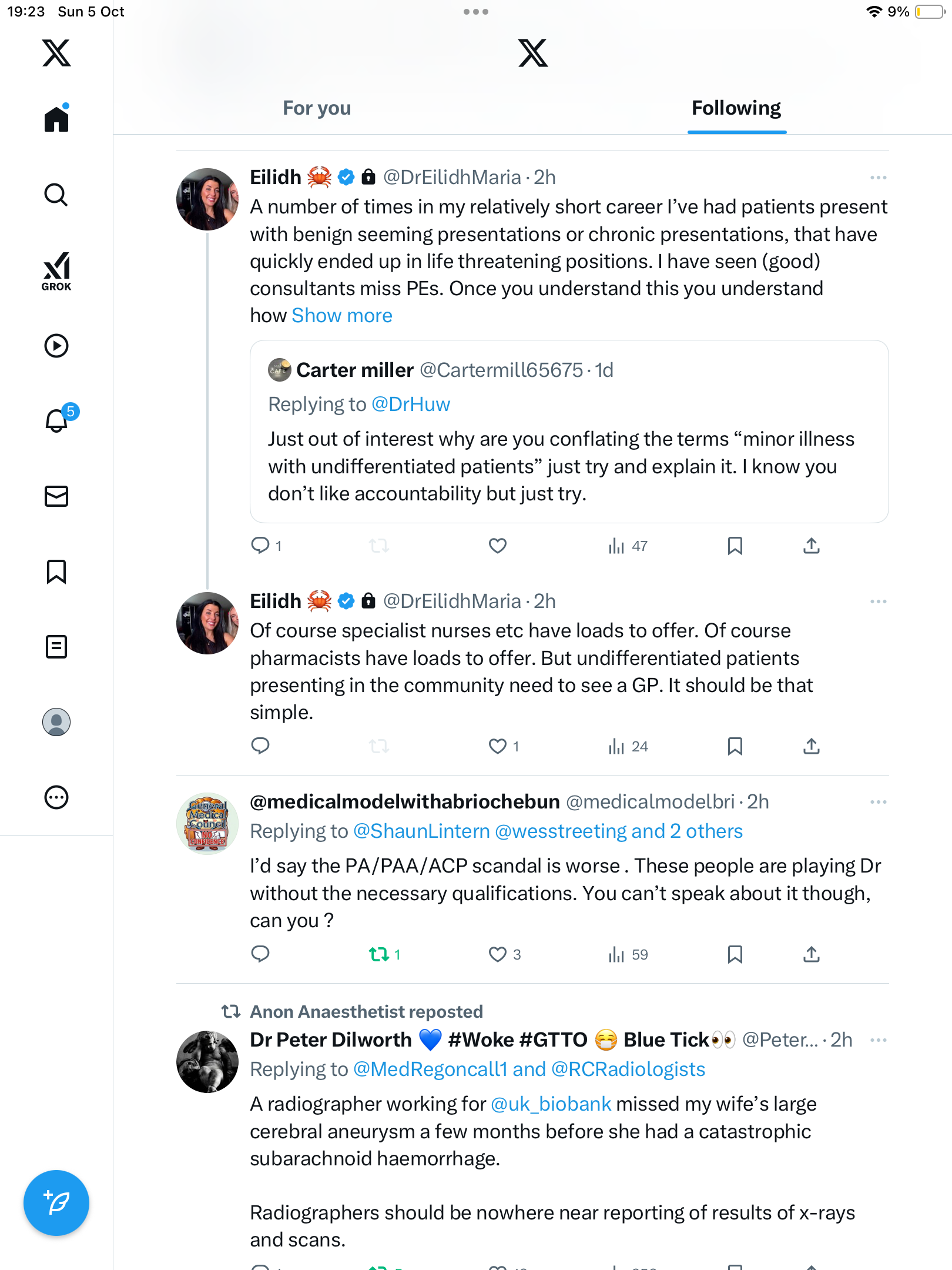Open more options on Eilidh's first post
Image resolution: width=952 pixels, height=1270 pixels.
coord(878,178)
